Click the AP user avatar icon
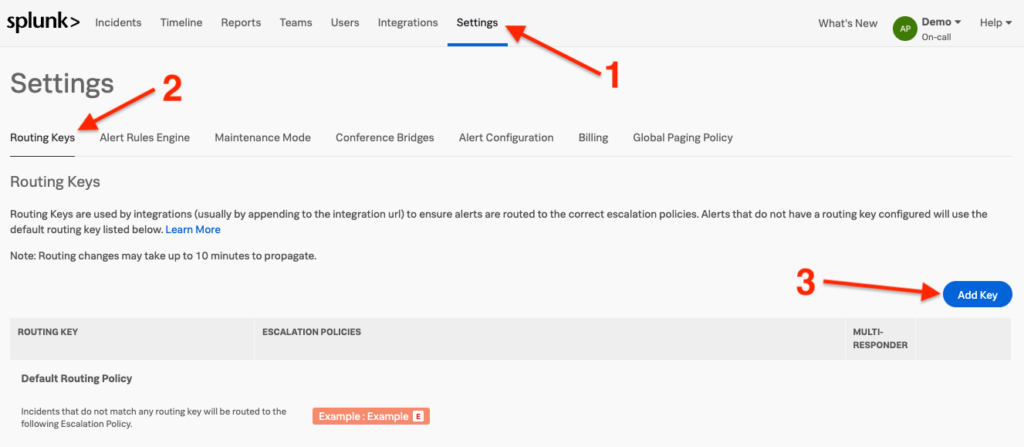 [904, 29]
